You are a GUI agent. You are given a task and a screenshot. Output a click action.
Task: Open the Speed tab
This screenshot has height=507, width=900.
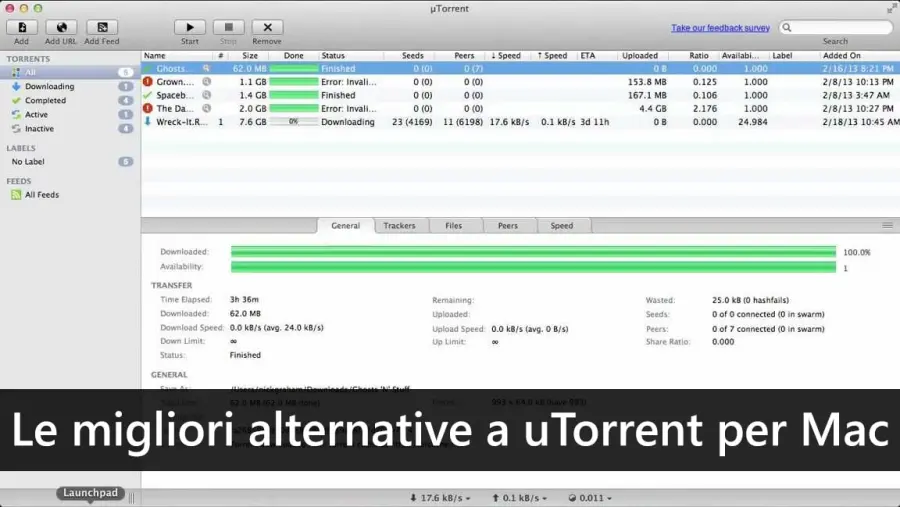pos(562,226)
